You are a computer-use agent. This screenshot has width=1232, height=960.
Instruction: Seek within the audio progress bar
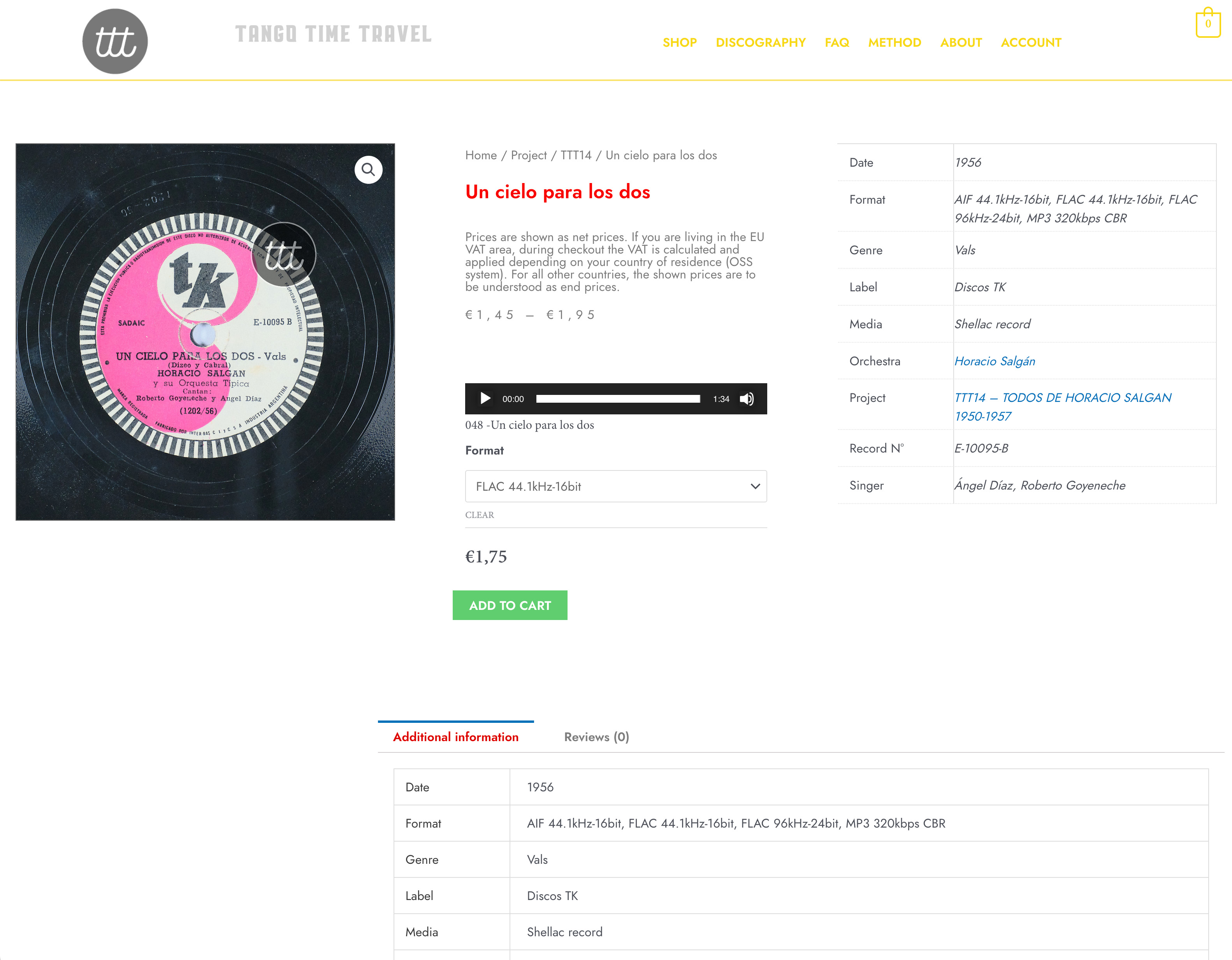click(618, 399)
